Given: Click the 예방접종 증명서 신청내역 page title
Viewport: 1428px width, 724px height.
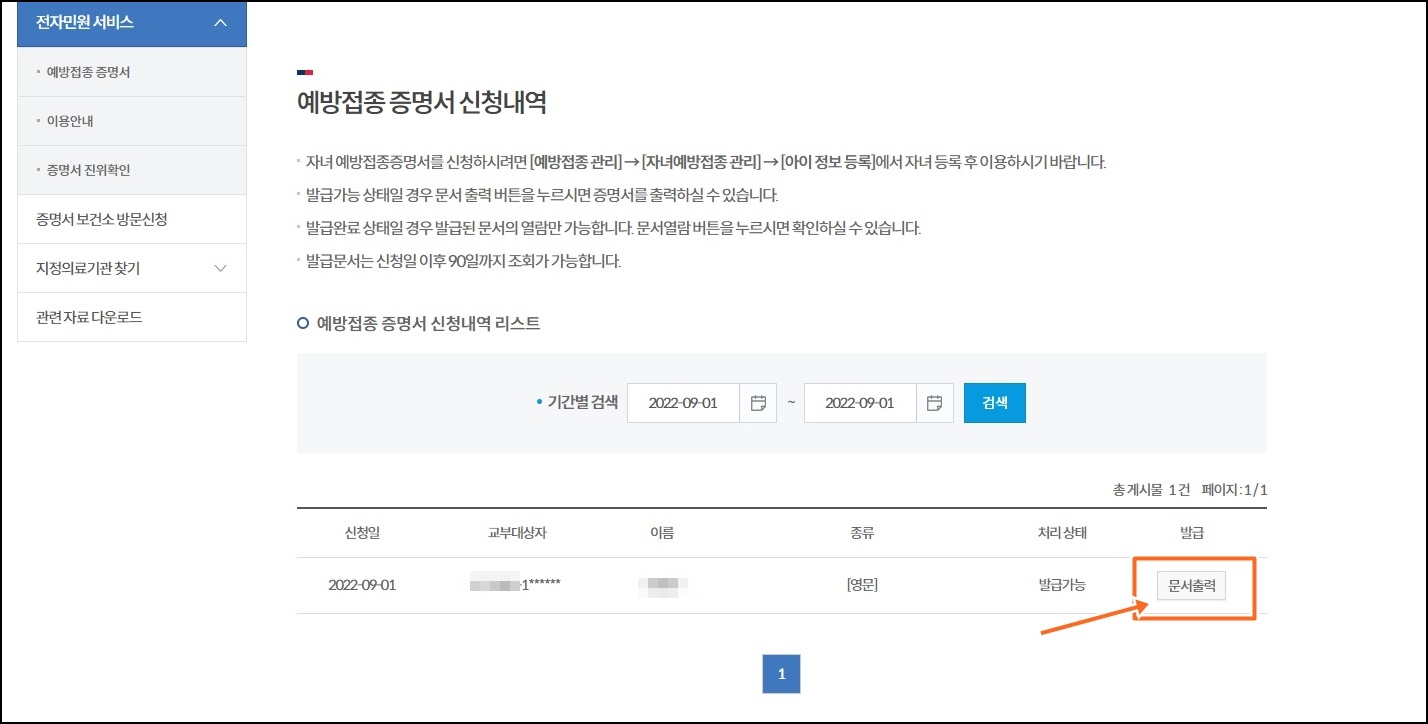Looking at the screenshot, I should [x=422, y=102].
